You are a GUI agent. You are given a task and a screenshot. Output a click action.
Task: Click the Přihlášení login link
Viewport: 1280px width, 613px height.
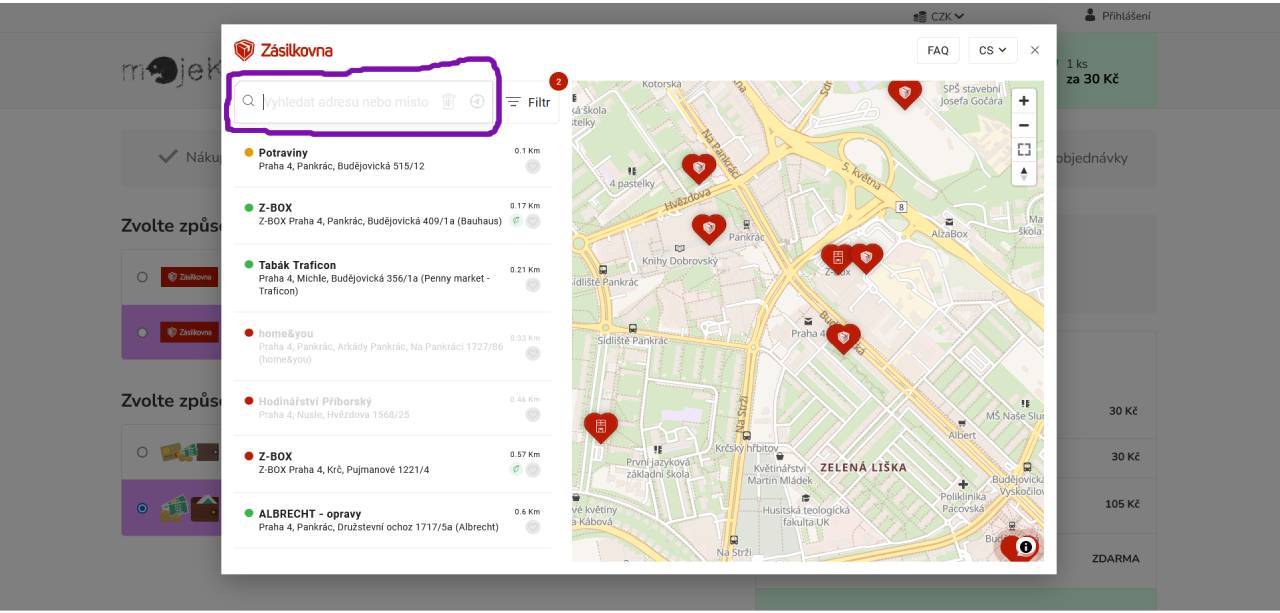[1126, 16]
